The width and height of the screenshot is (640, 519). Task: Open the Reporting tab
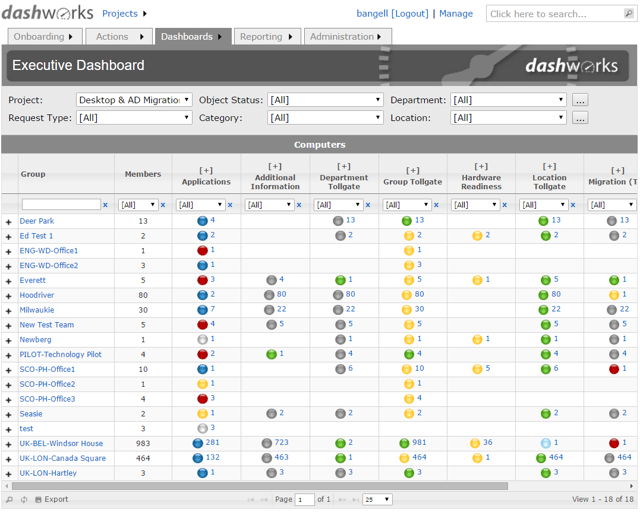[267, 37]
